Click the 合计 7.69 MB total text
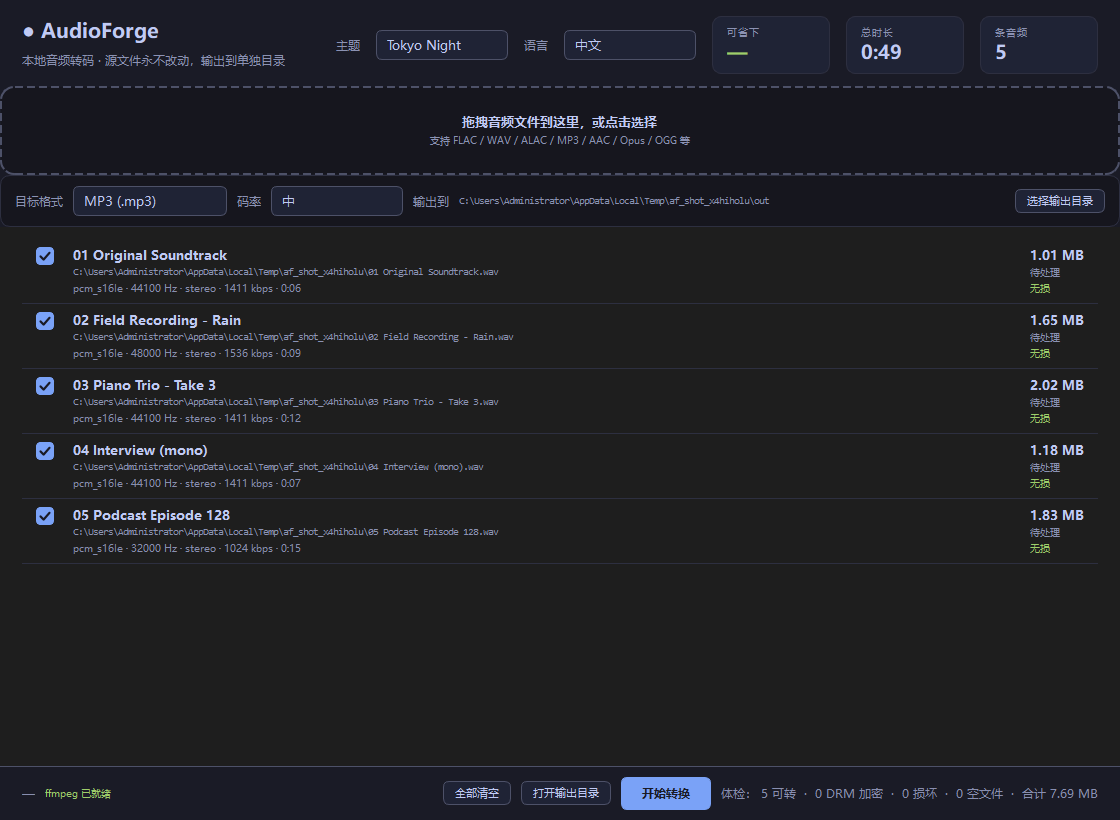This screenshot has width=1120, height=820. click(x=1059, y=794)
